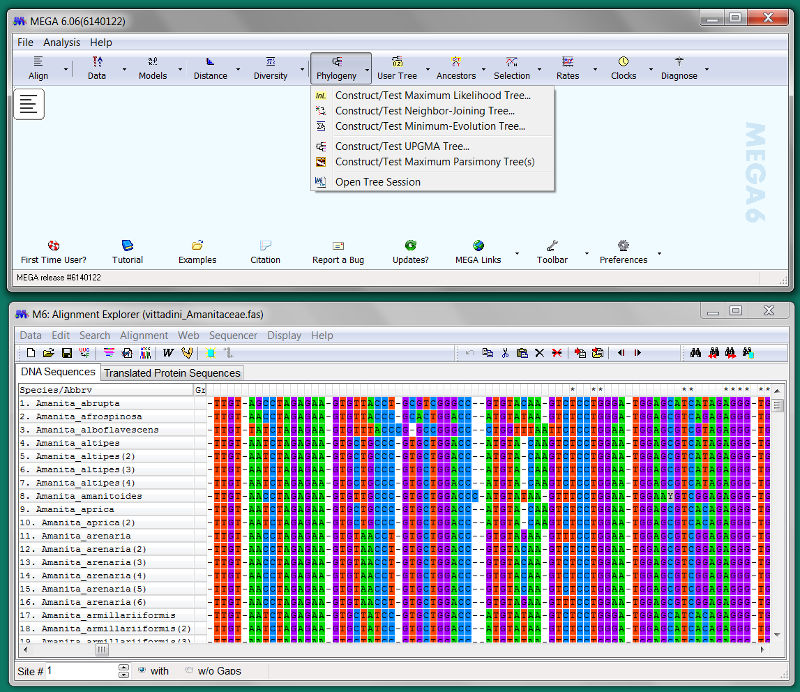Expand the User Tree dropdown arrow
The height and width of the screenshot is (692, 800).
(x=428, y=69)
